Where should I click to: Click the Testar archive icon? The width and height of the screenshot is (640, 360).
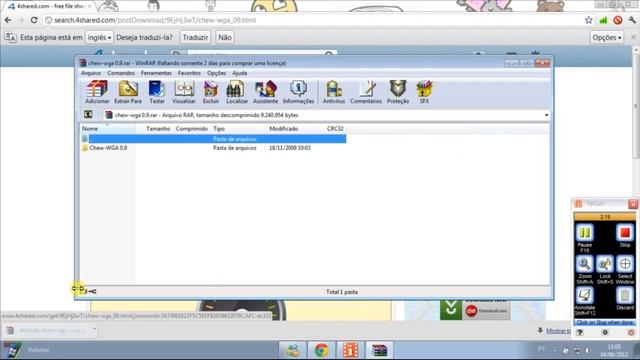[157, 92]
